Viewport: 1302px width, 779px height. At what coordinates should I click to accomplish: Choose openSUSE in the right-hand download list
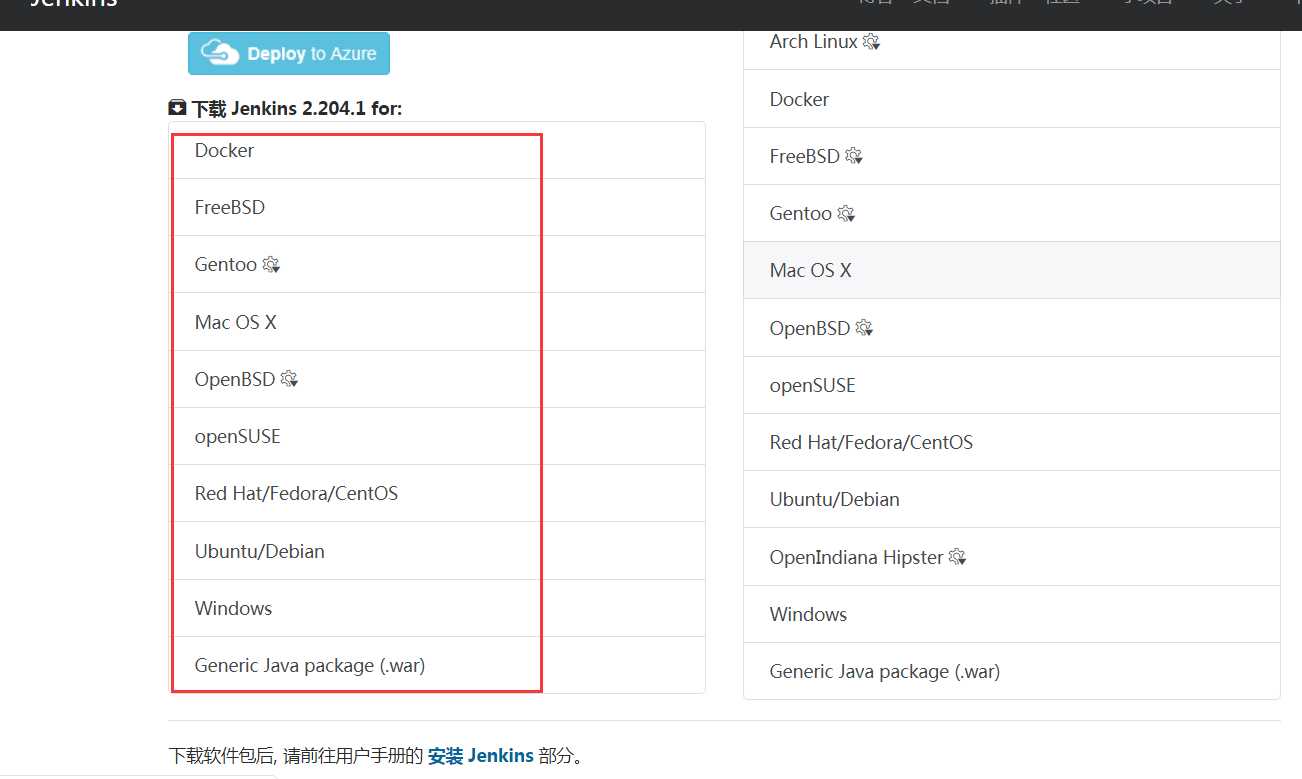coord(1012,385)
